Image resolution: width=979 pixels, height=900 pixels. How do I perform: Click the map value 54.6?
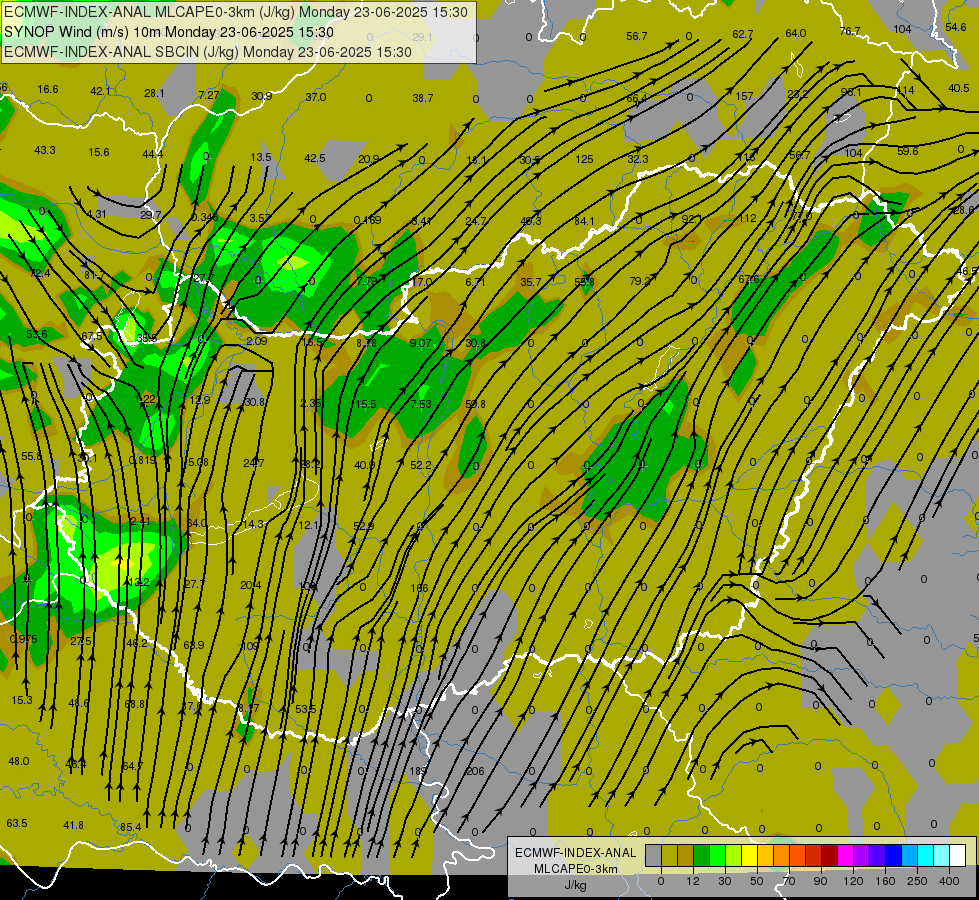pos(956,27)
